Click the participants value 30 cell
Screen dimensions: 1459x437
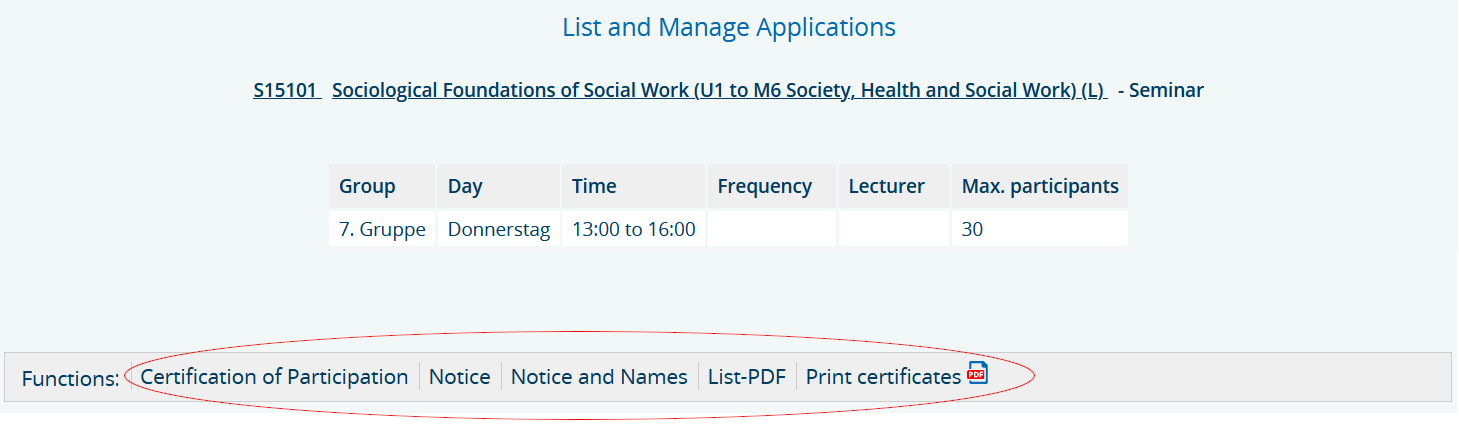pyautogui.click(x=1040, y=229)
